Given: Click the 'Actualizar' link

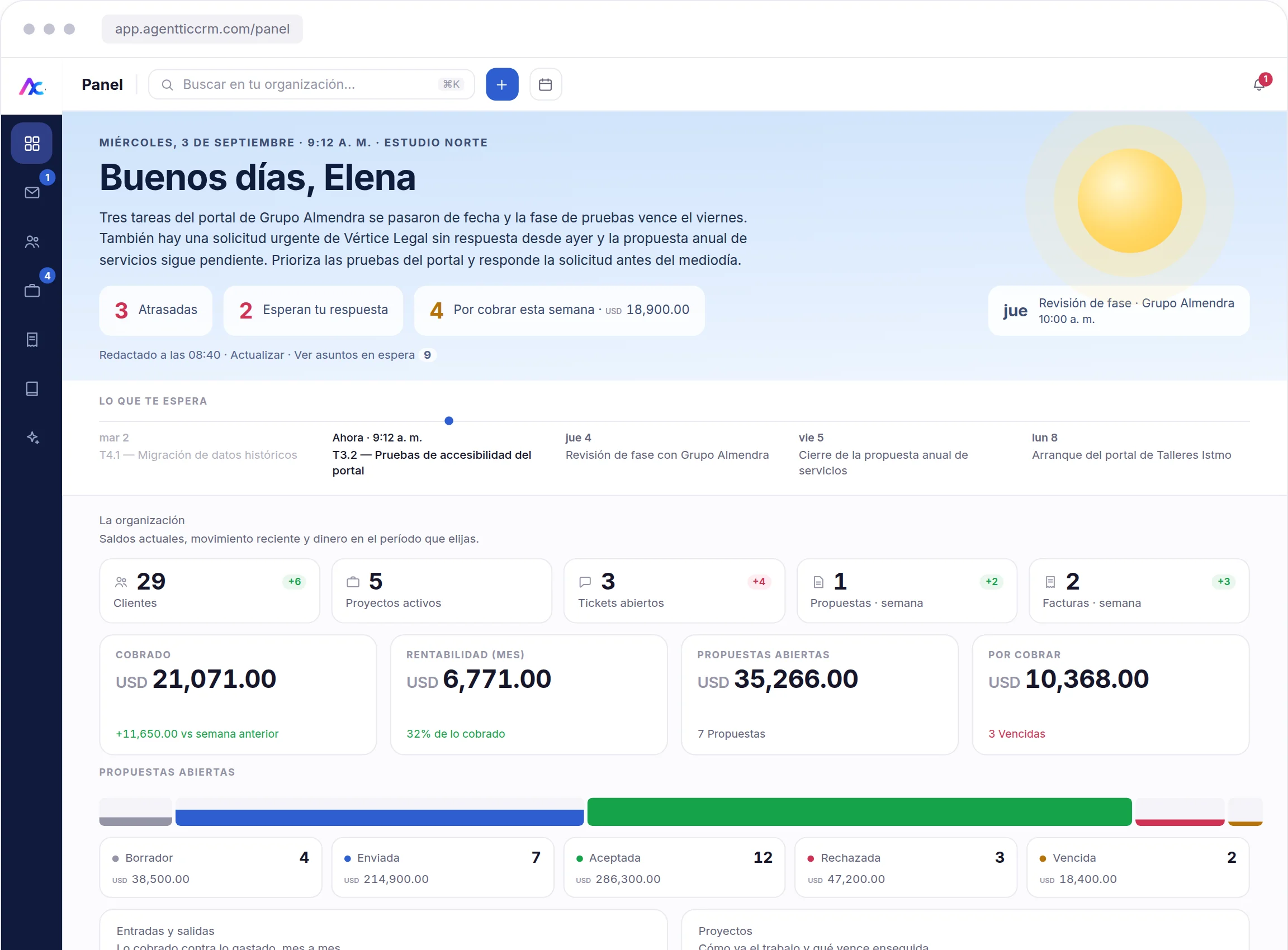Looking at the screenshot, I should (257, 355).
